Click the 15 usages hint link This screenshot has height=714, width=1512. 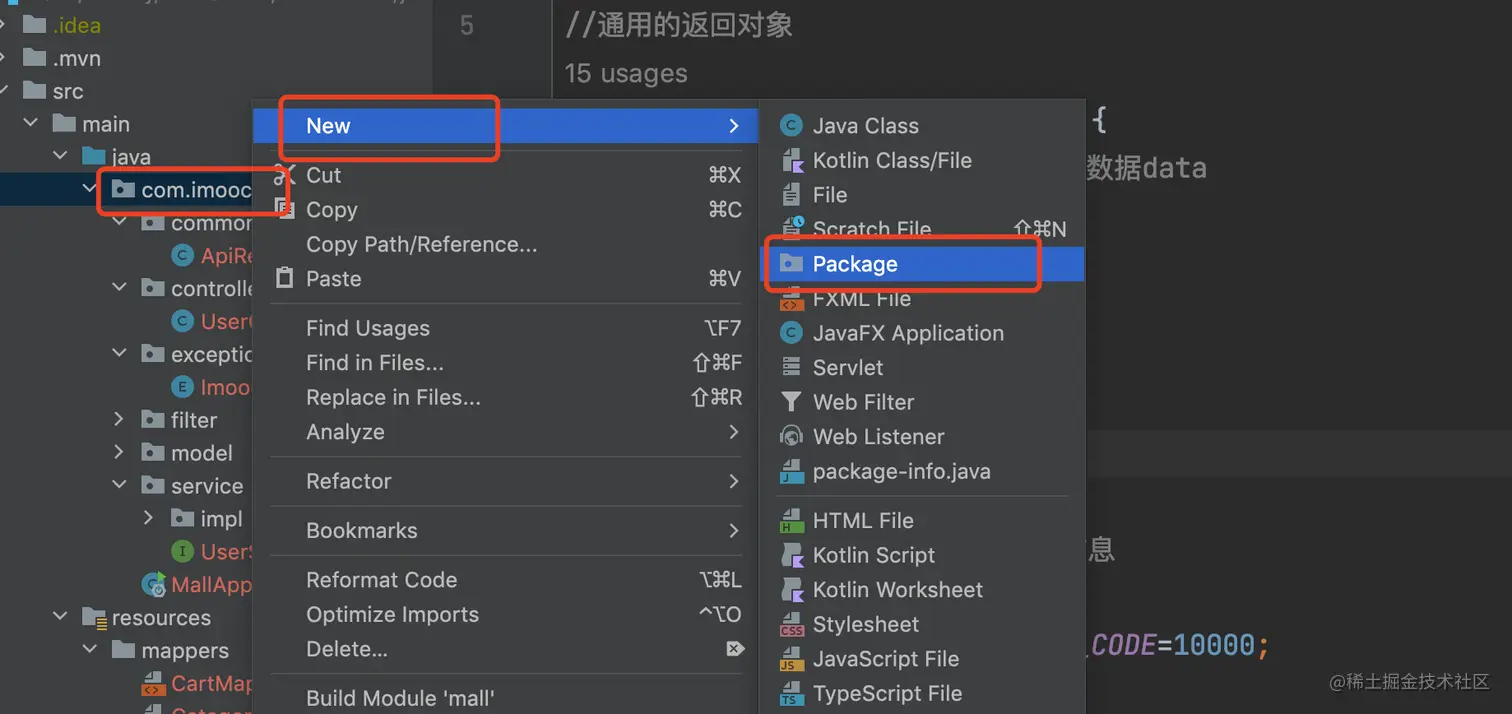tap(626, 73)
